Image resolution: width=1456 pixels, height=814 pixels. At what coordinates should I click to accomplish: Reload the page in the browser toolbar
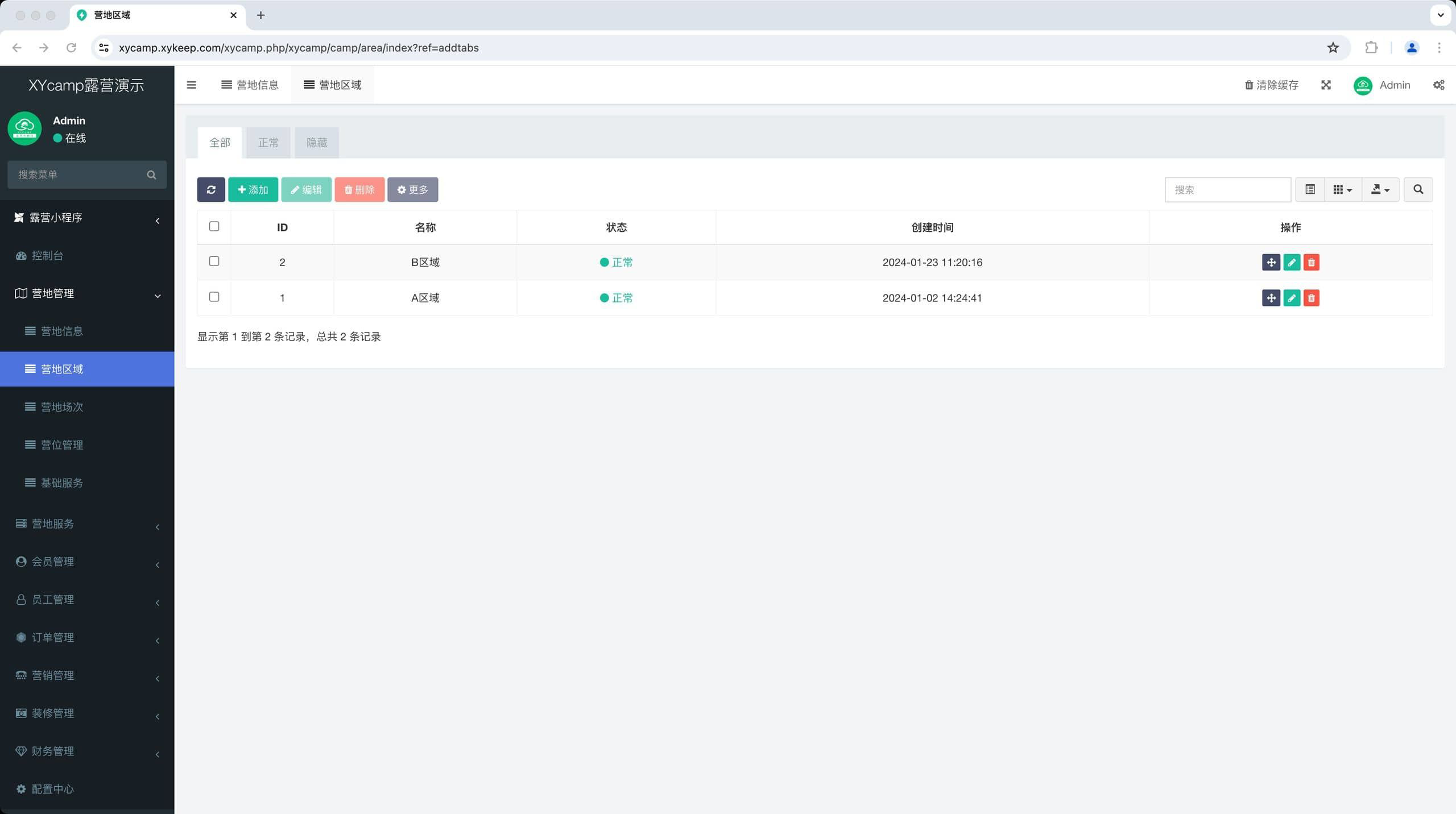pyautogui.click(x=71, y=48)
